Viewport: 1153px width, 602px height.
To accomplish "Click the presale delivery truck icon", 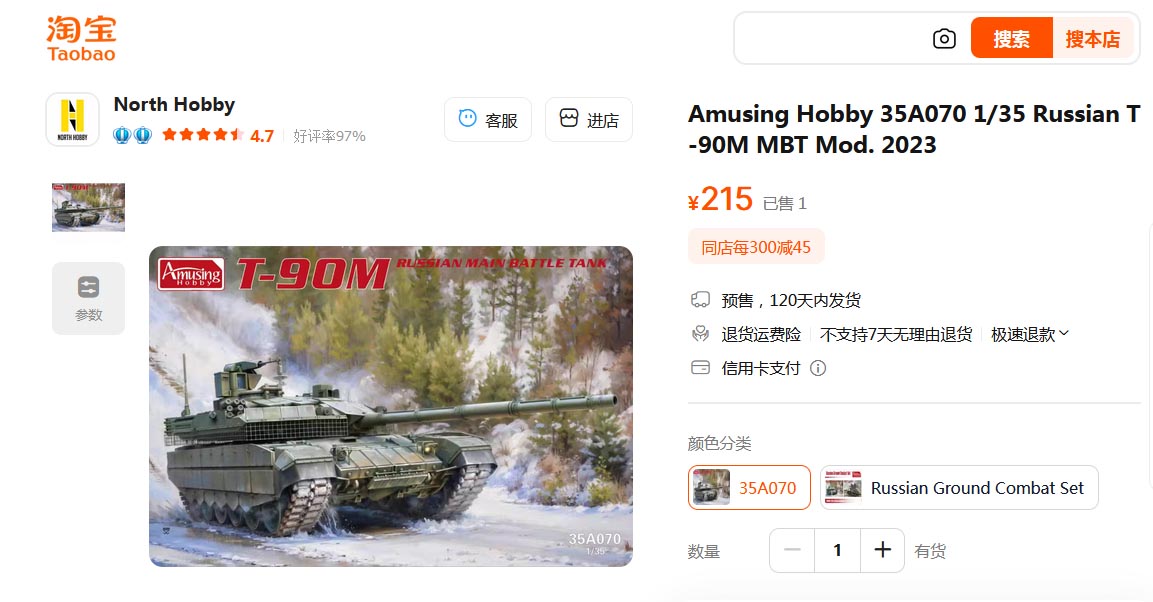I will pos(700,300).
